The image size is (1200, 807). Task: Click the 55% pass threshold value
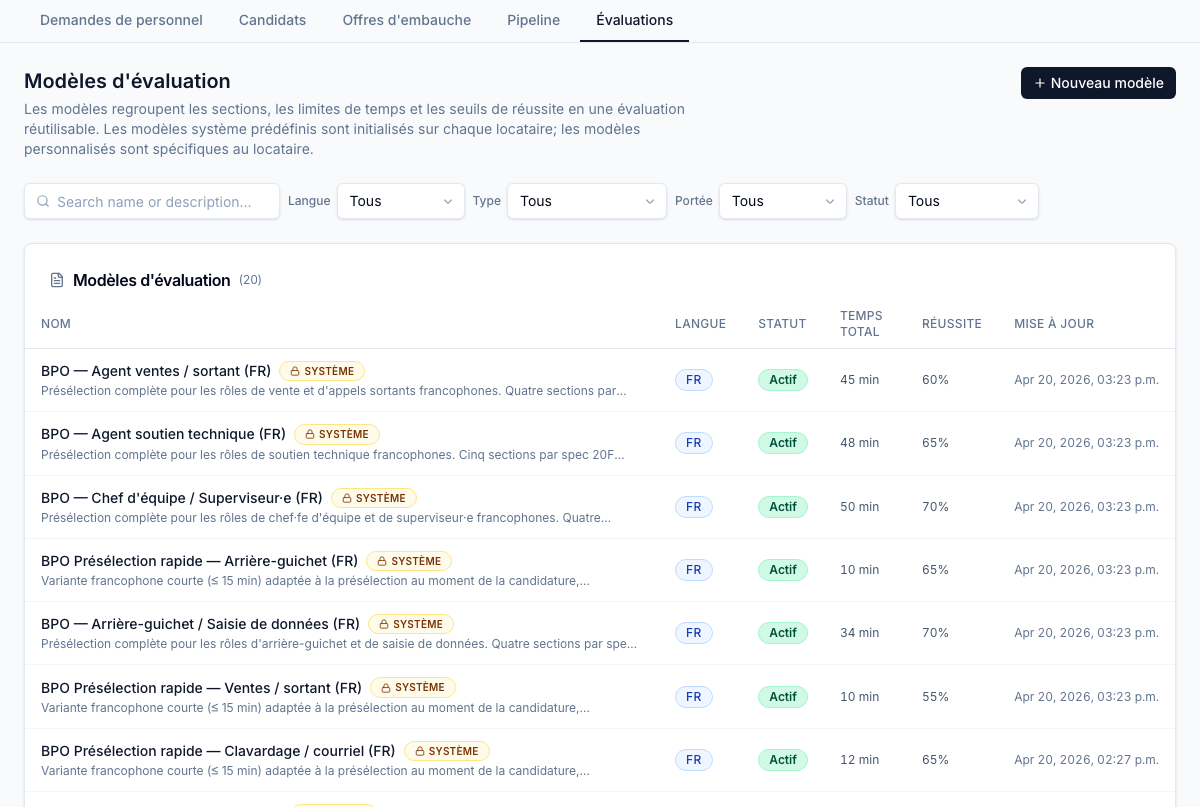[936, 697]
